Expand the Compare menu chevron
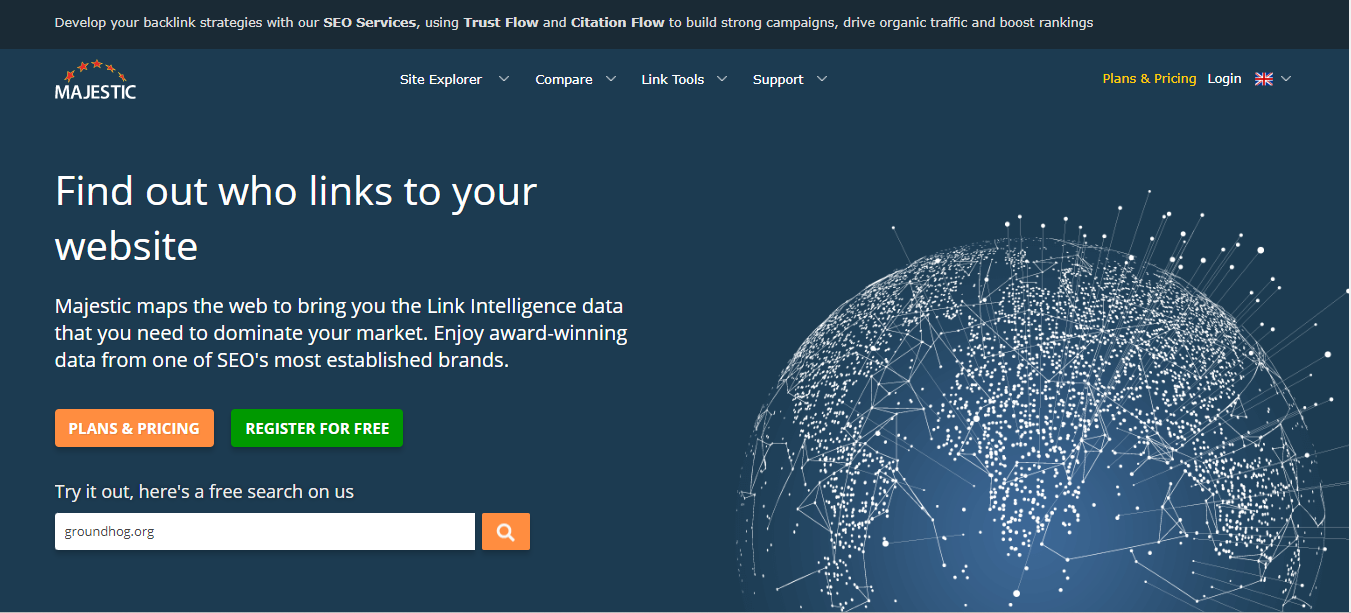Viewport: 1351px width, 613px height. pyautogui.click(x=610, y=79)
